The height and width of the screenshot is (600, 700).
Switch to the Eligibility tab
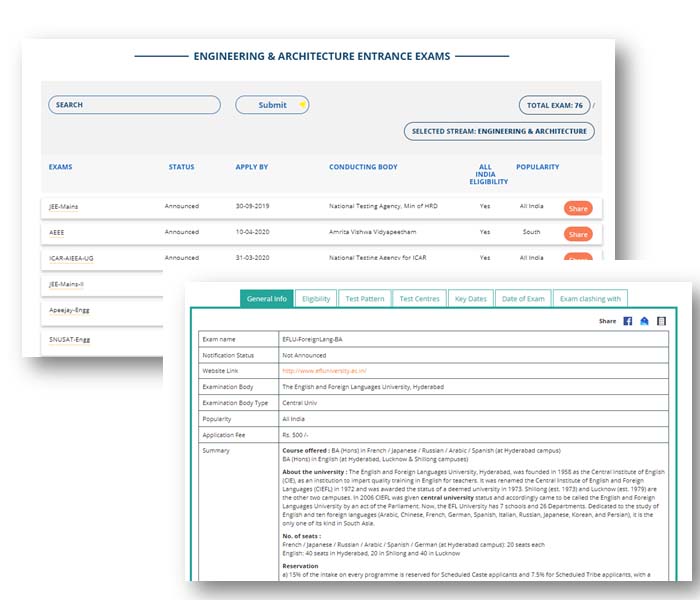point(316,298)
